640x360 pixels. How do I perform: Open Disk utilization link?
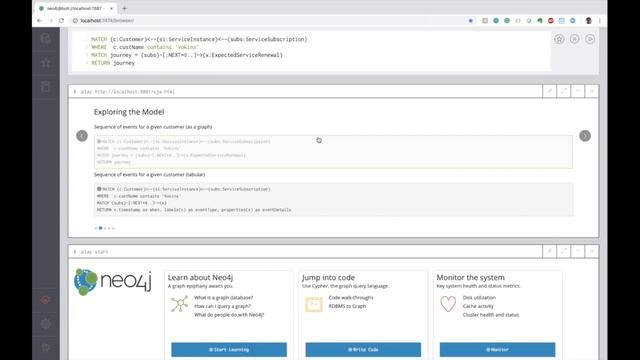coord(479,298)
